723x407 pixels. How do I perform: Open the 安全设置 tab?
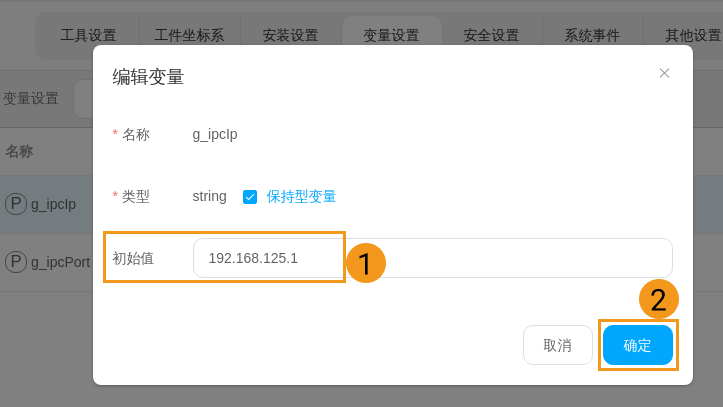[x=491, y=36]
